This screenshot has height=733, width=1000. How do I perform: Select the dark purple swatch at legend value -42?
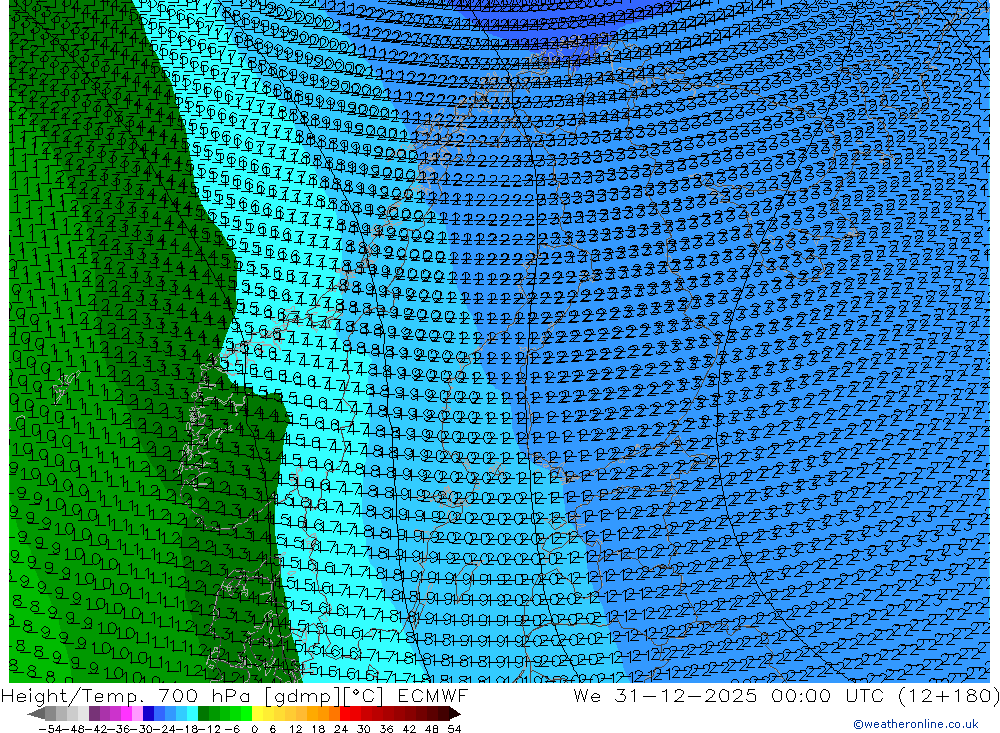(94, 714)
